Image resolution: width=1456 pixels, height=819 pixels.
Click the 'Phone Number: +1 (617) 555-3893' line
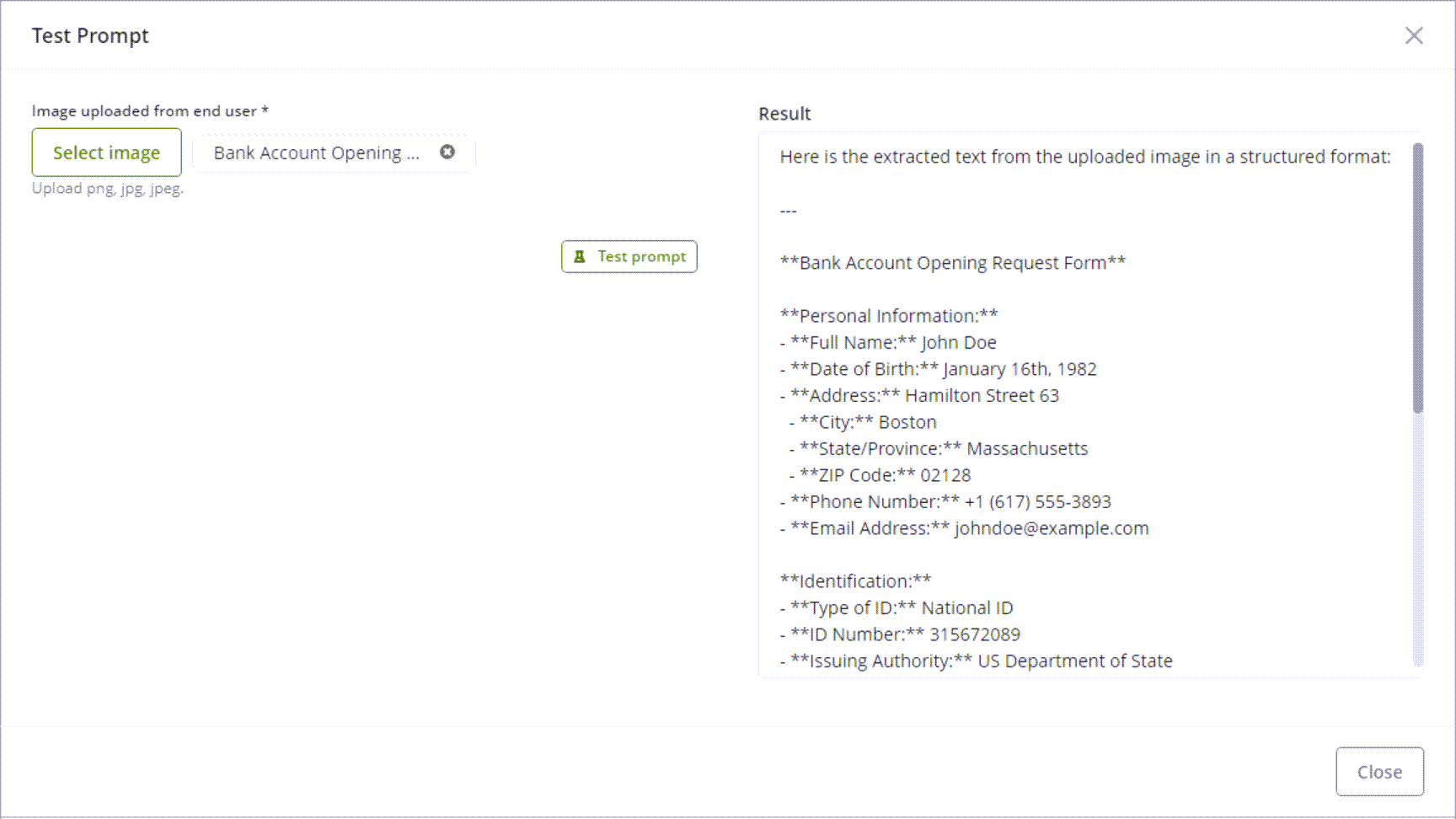pyautogui.click(x=945, y=501)
